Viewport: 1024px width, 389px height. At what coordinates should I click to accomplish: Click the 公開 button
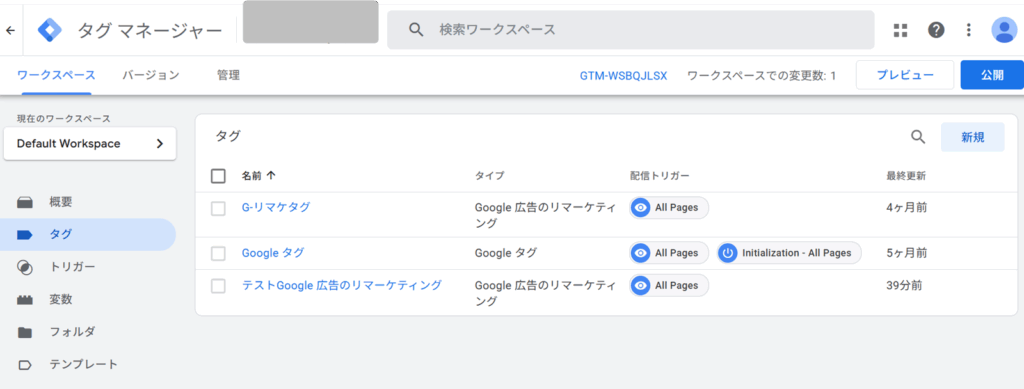[x=992, y=75]
